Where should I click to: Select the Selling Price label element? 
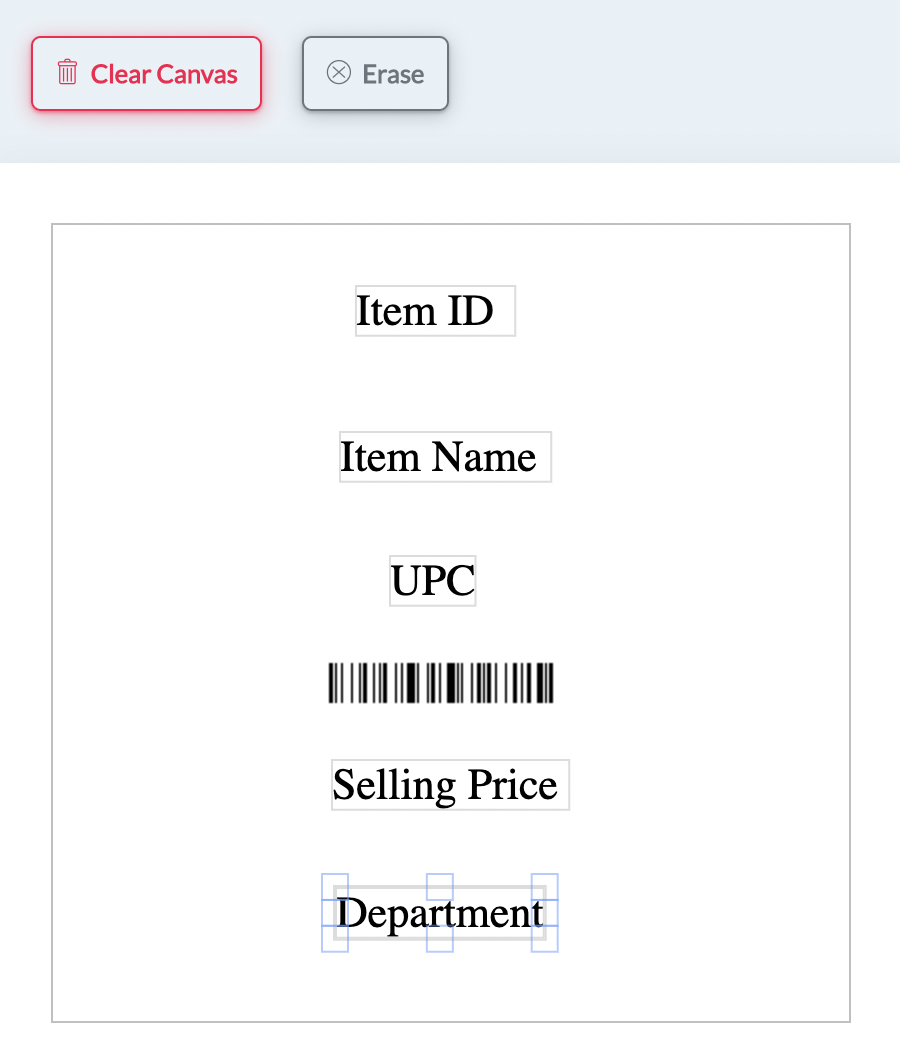click(449, 784)
